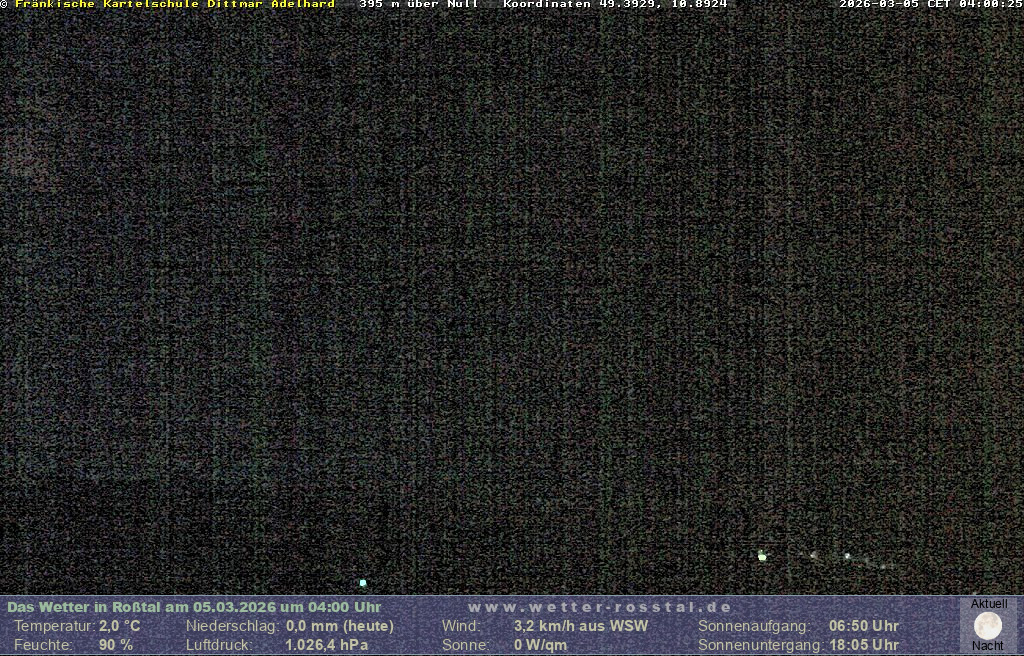The image size is (1024, 656).
Task: Click the moon night icon
Action: point(988,626)
